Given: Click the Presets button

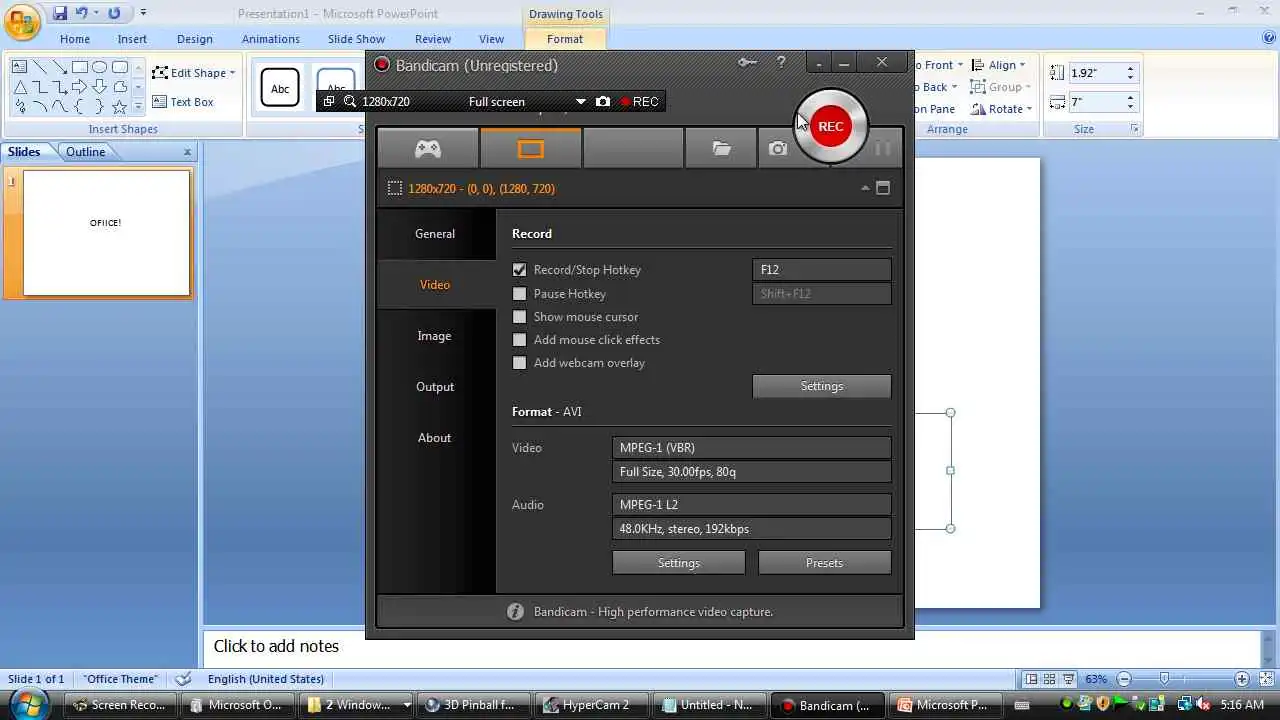Looking at the screenshot, I should click(824, 563).
